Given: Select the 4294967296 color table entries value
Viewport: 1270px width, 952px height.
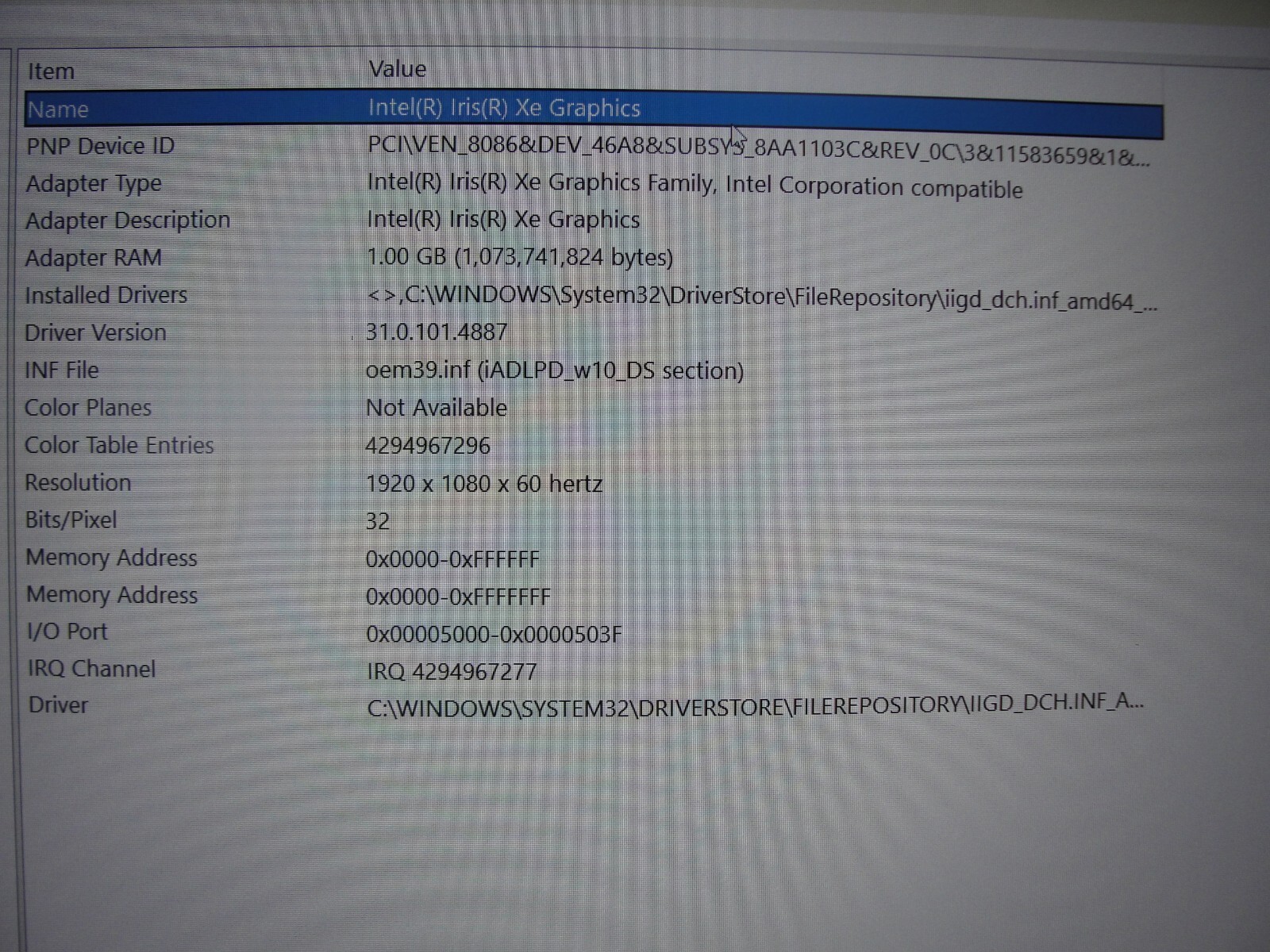Looking at the screenshot, I should coord(428,446).
